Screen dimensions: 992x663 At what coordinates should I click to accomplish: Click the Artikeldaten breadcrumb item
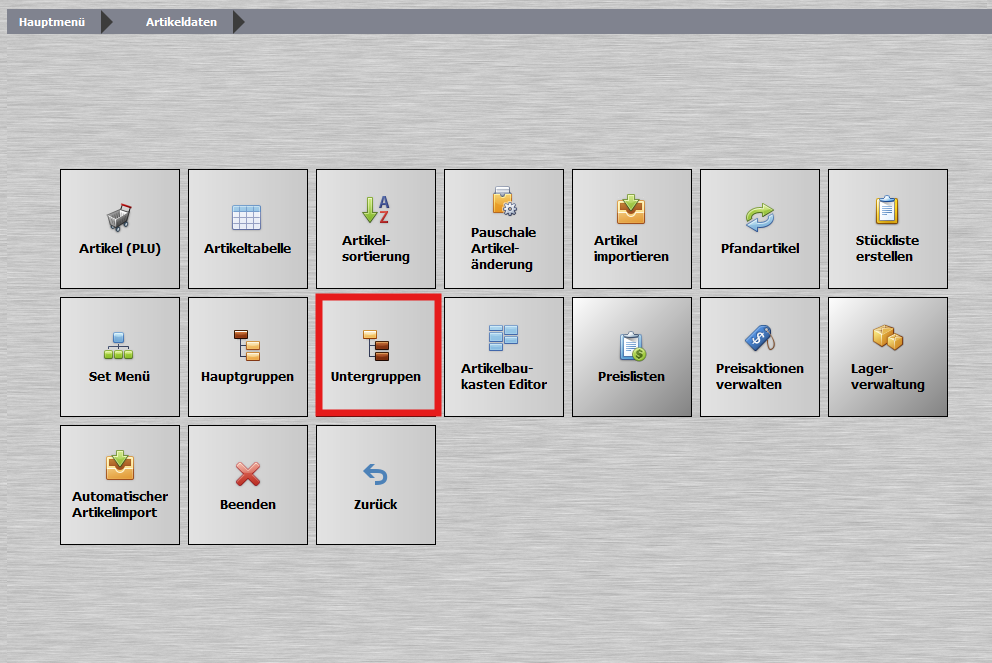coord(181,22)
